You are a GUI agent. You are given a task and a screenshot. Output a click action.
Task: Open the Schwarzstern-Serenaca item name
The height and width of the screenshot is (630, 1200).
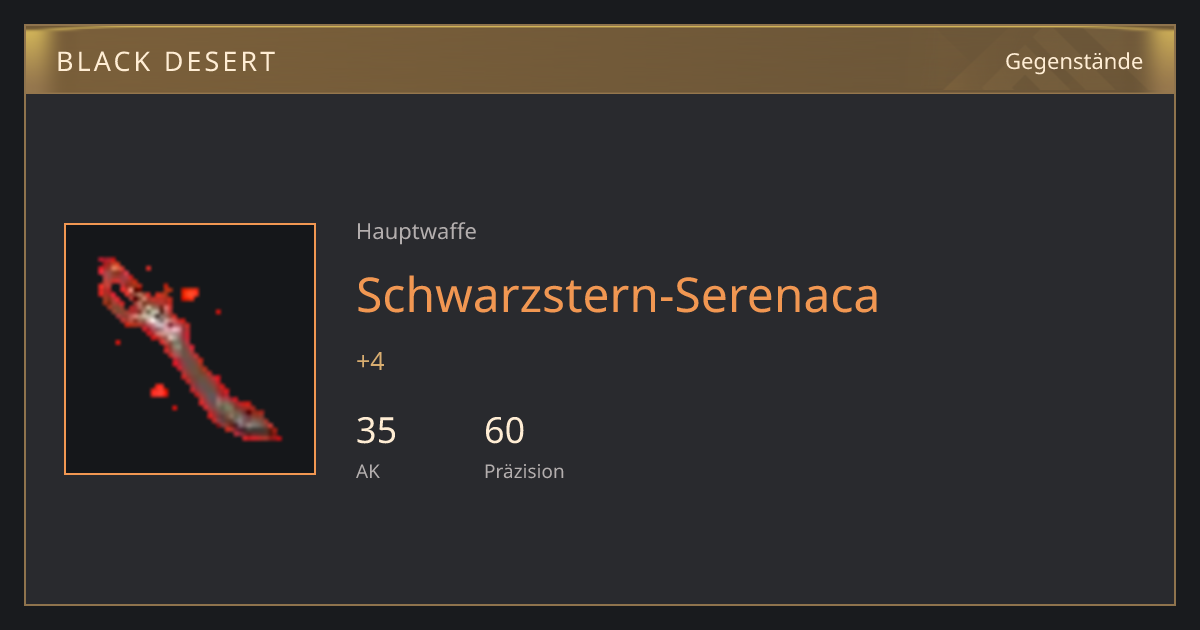pos(617,295)
